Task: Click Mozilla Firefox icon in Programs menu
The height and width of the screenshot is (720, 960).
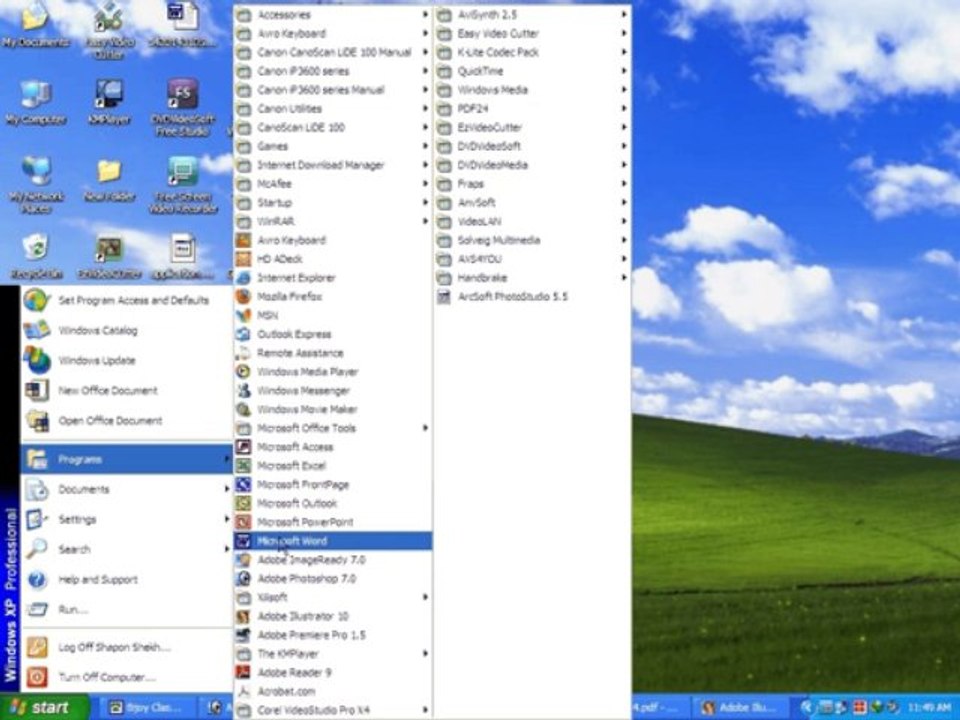Action: pyautogui.click(x=244, y=296)
